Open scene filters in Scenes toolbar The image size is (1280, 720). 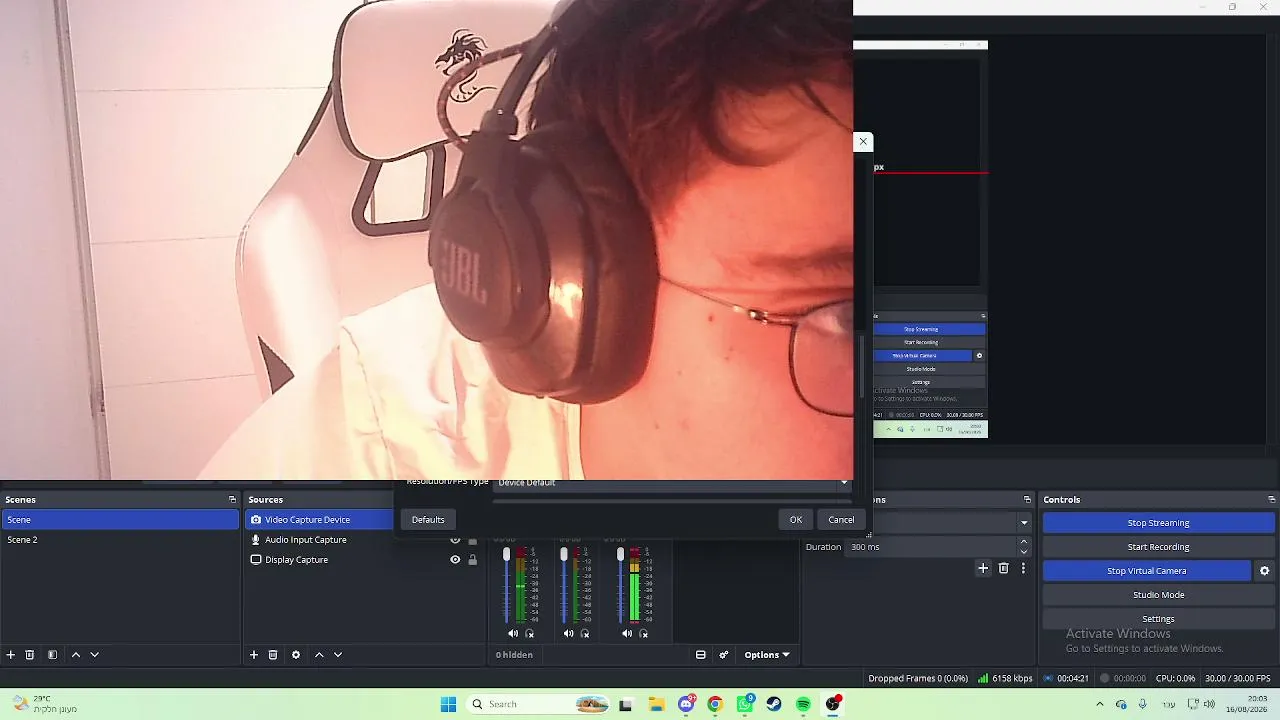coord(52,655)
